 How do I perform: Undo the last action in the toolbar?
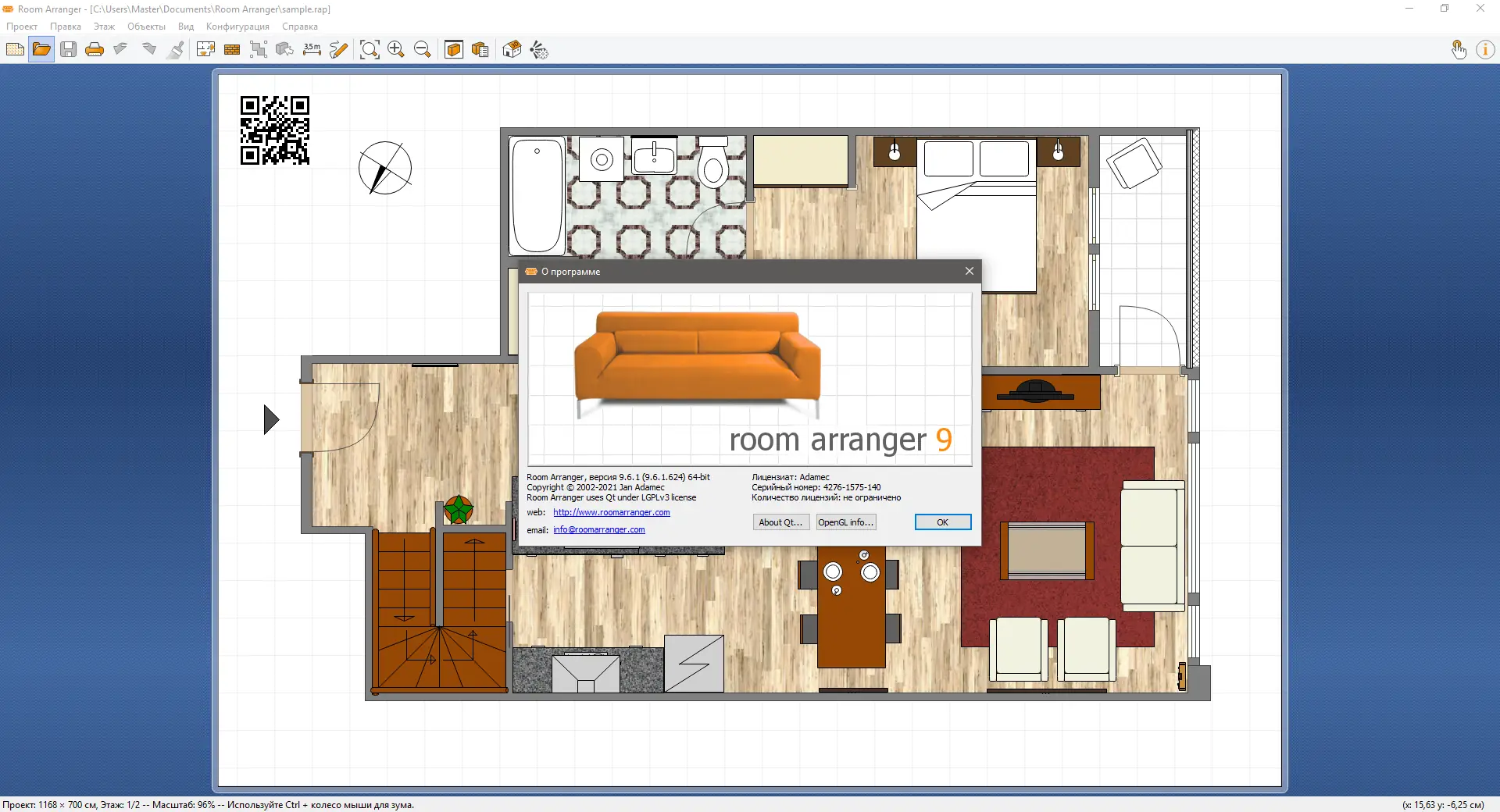(x=121, y=50)
